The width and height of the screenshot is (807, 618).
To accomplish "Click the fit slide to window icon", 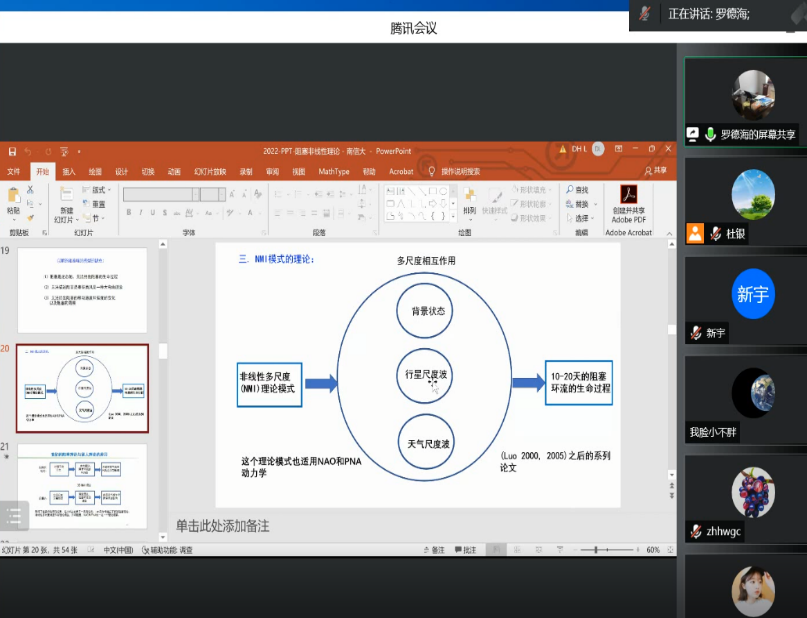I will click(670, 550).
